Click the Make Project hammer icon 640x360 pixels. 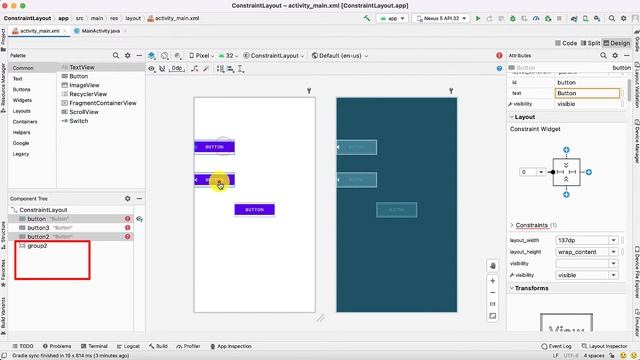[367, 18]
